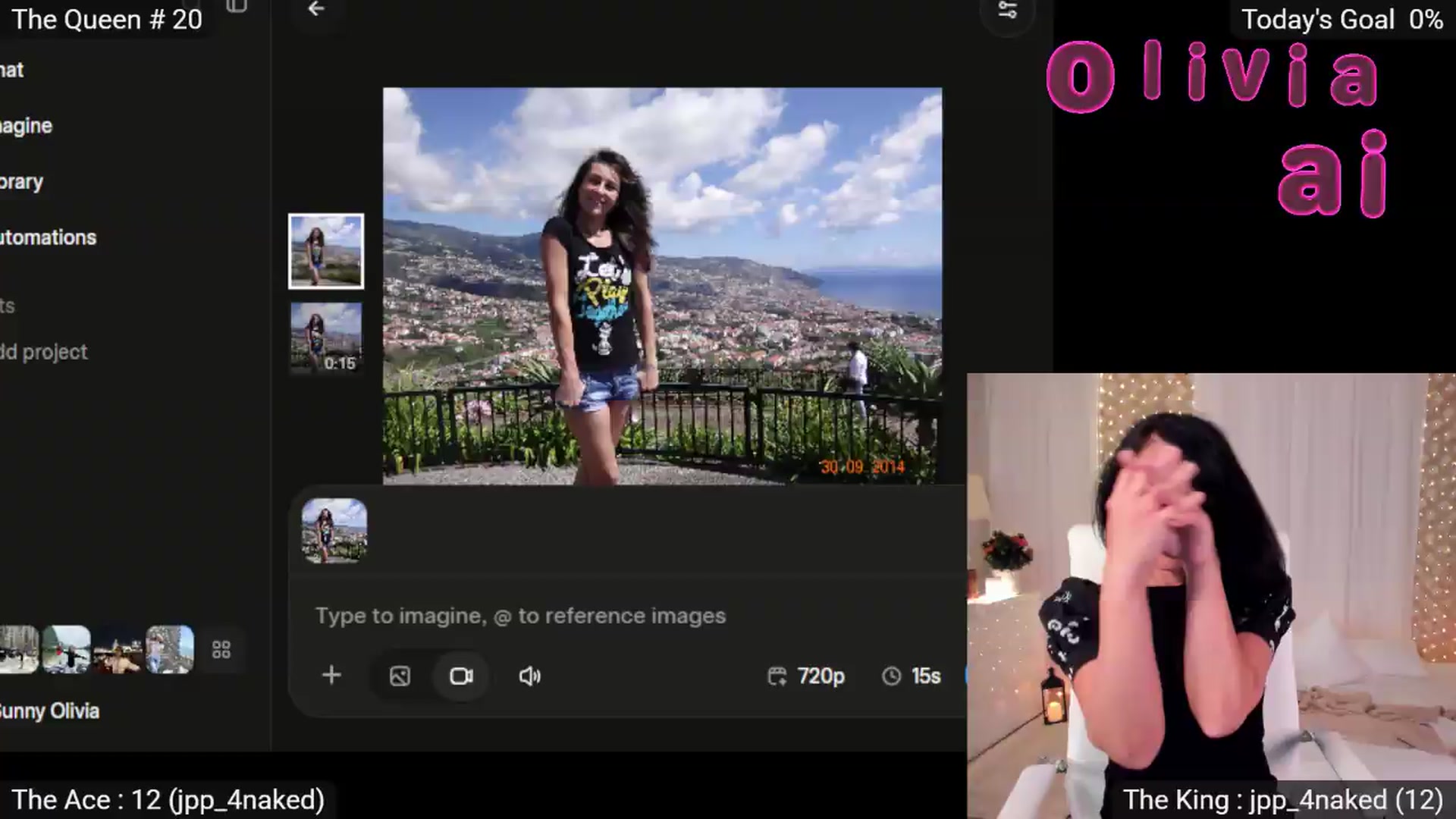Viewport: 1456px width, 819px height.
Task: Open the grid view icon beside recent thumbnails
Action: (x=221, y=650)
